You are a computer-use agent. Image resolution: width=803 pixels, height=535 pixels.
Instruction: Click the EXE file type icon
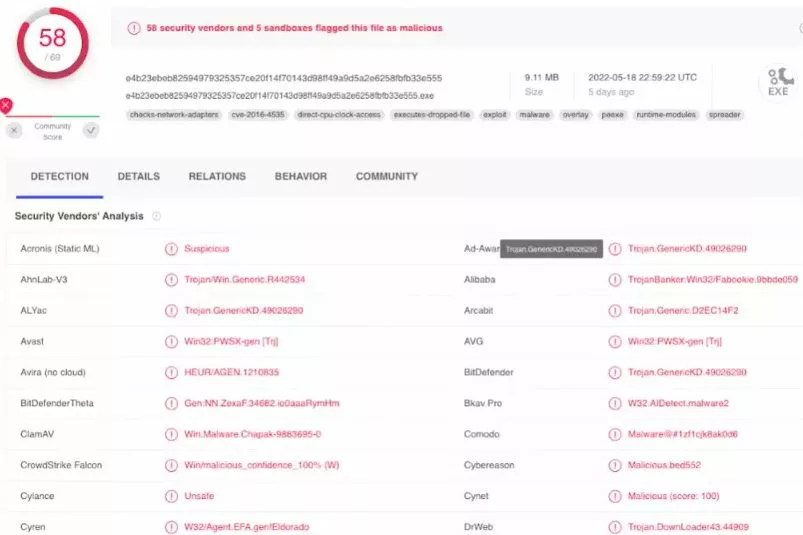coord(778,82)
